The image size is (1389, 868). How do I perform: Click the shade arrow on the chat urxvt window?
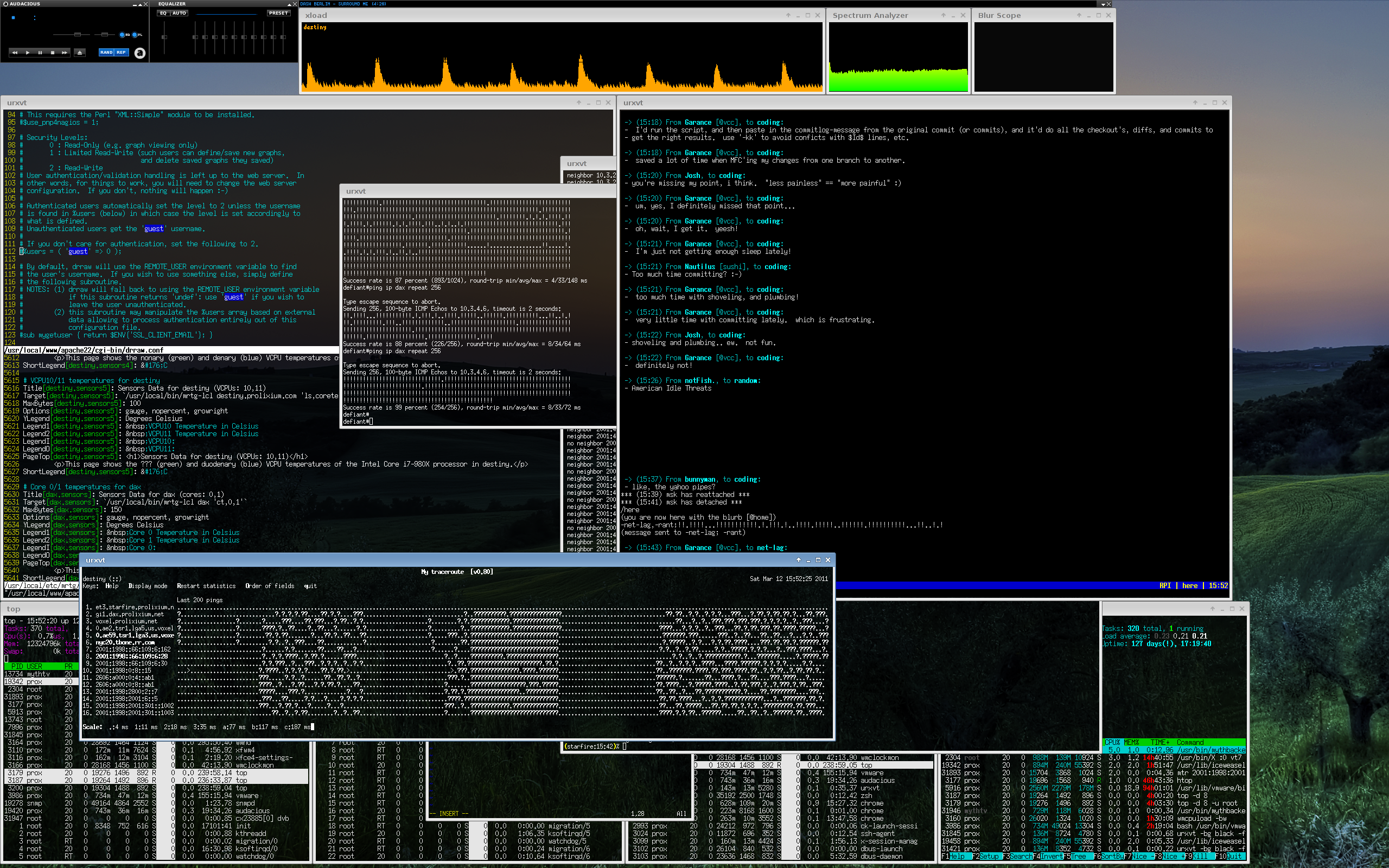point(1195,103)
